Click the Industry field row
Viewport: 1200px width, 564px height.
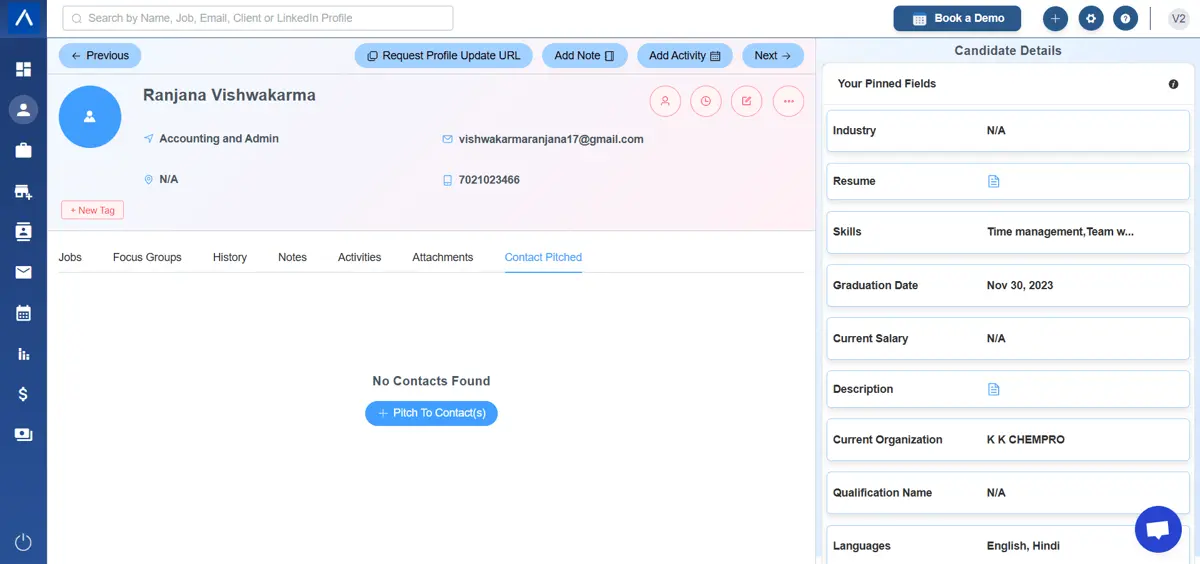pos(1008,131)
